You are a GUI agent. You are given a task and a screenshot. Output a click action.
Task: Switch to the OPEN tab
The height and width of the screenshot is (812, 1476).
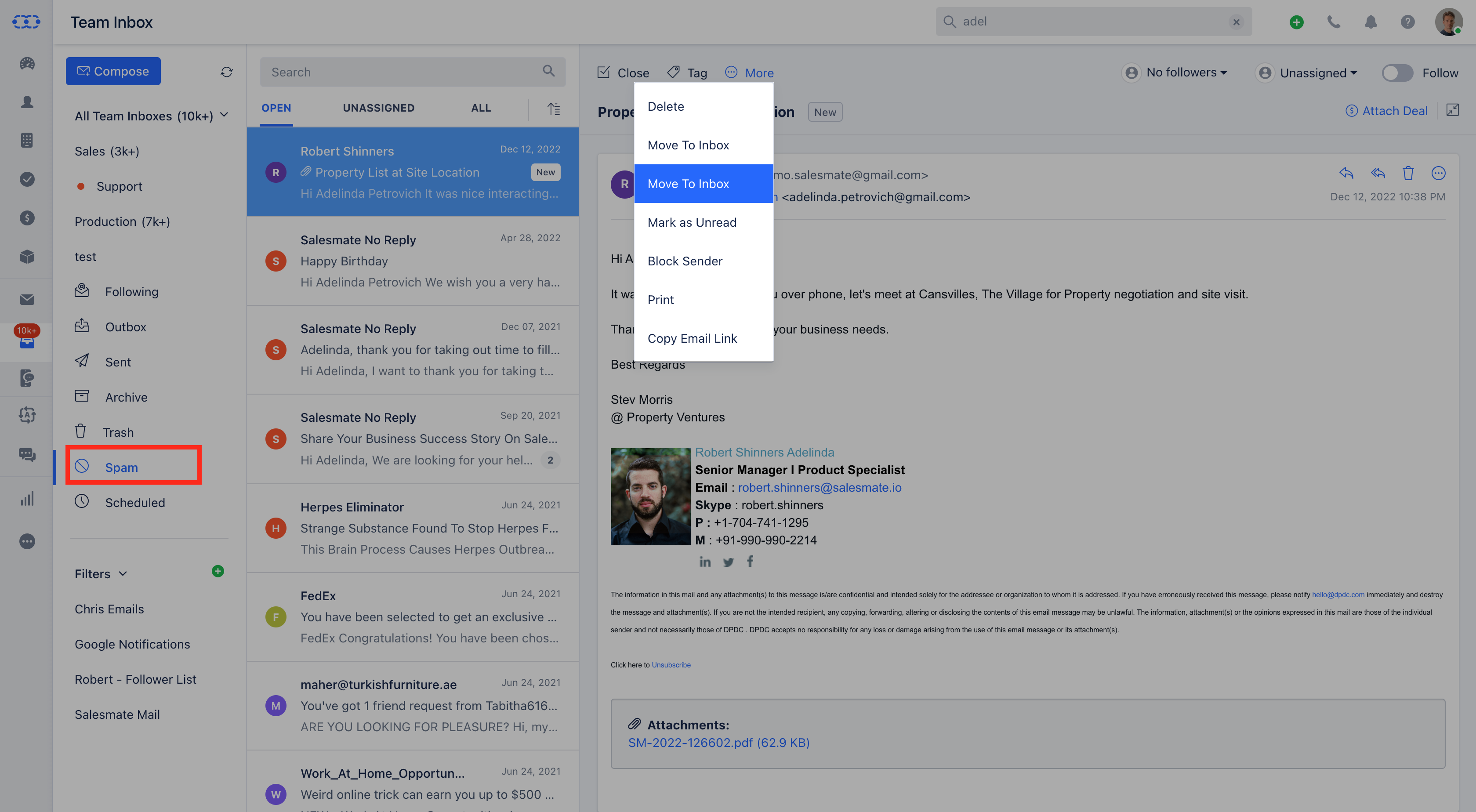tap(276, 108)
